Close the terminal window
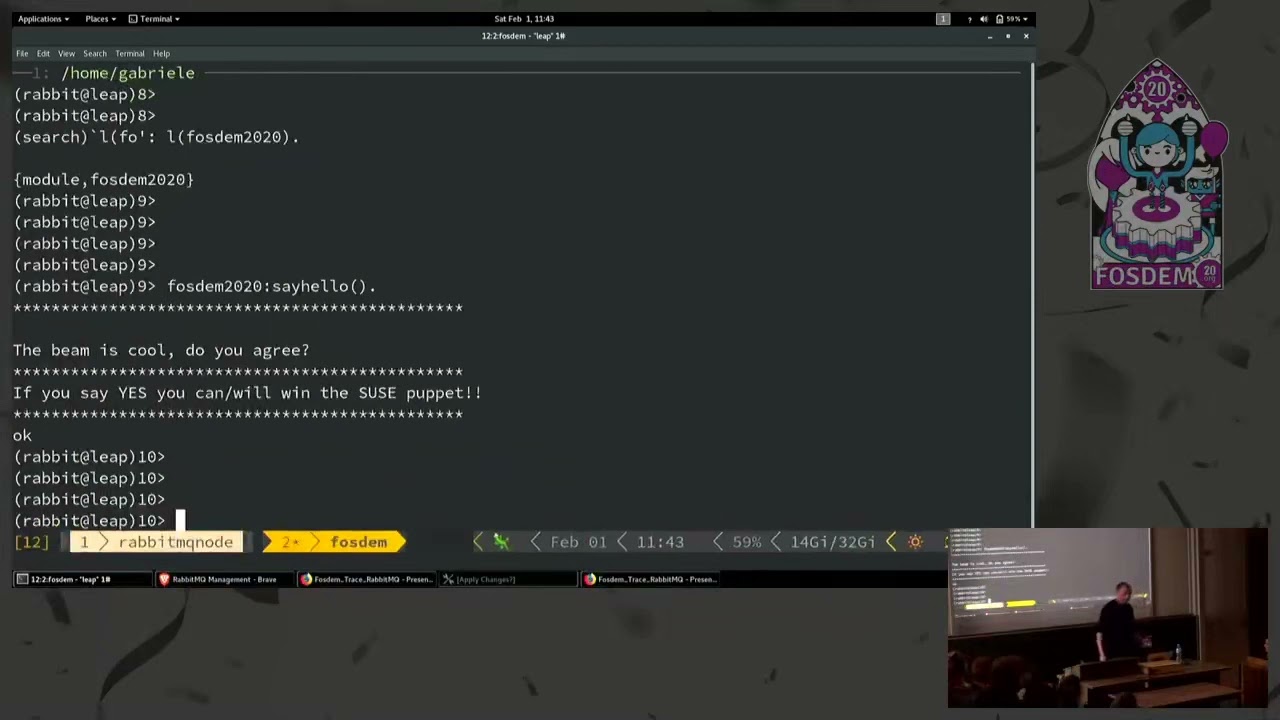This screenshot has height=720, width=1280. [x=1026, y=36]
